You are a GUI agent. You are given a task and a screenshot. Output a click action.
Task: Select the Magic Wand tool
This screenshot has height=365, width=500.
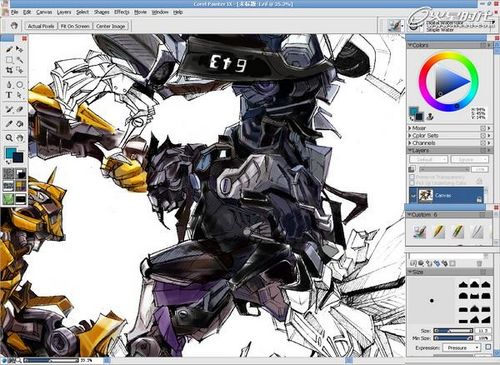tap(20, 60)
